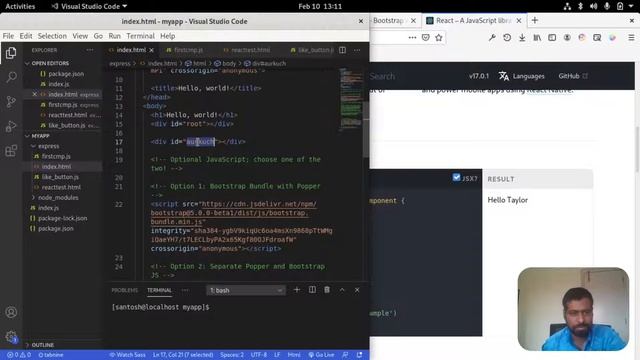Image resolution: width=640 pixels, height=360 pixels.
Task: Open clock and calendar Feb 10
Action: (x=320, y=6)
